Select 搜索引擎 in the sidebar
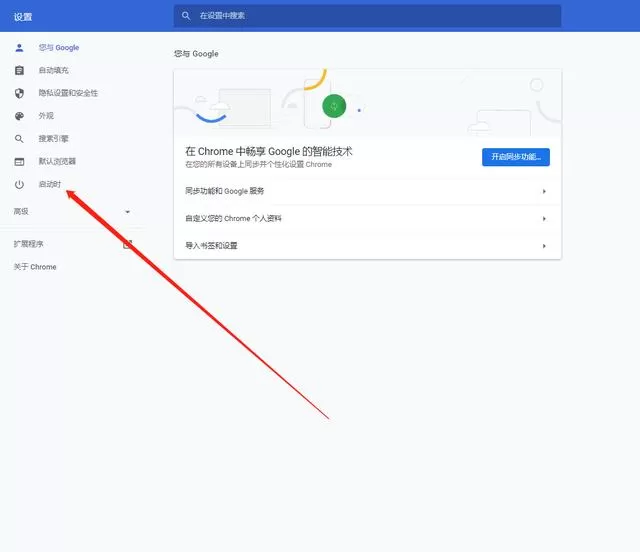Viewport: 640px width, 552px height. click(53, 139)
